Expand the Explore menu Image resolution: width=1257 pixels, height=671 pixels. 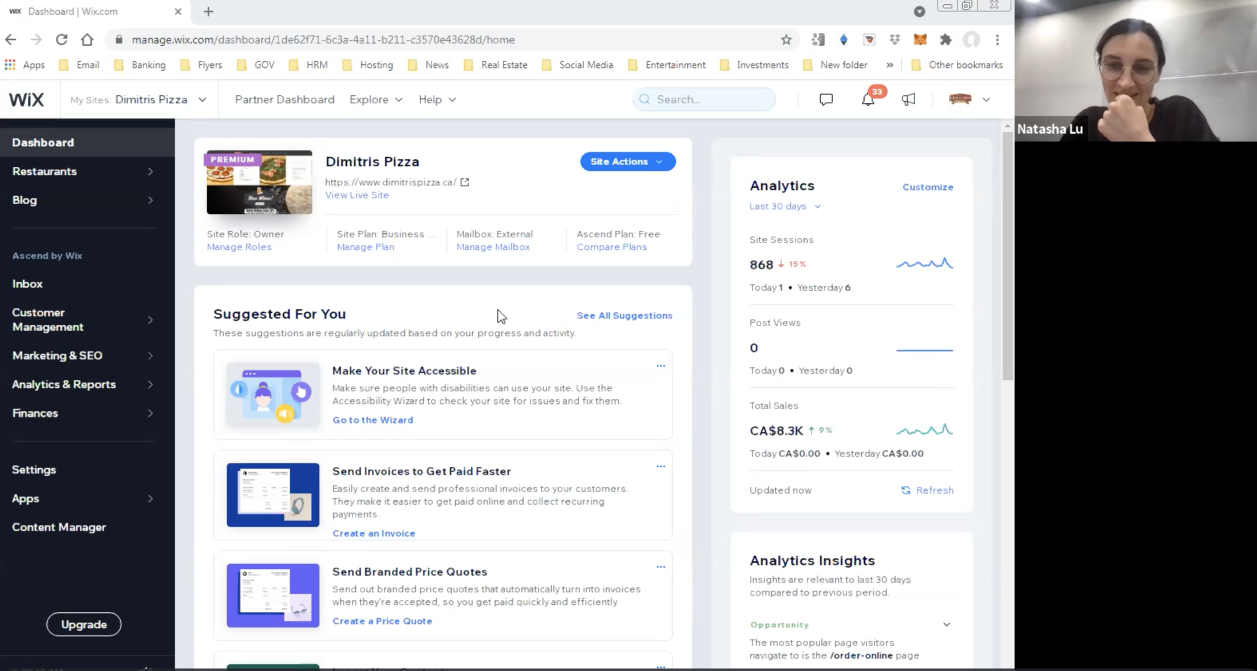(x=376, y=100)
